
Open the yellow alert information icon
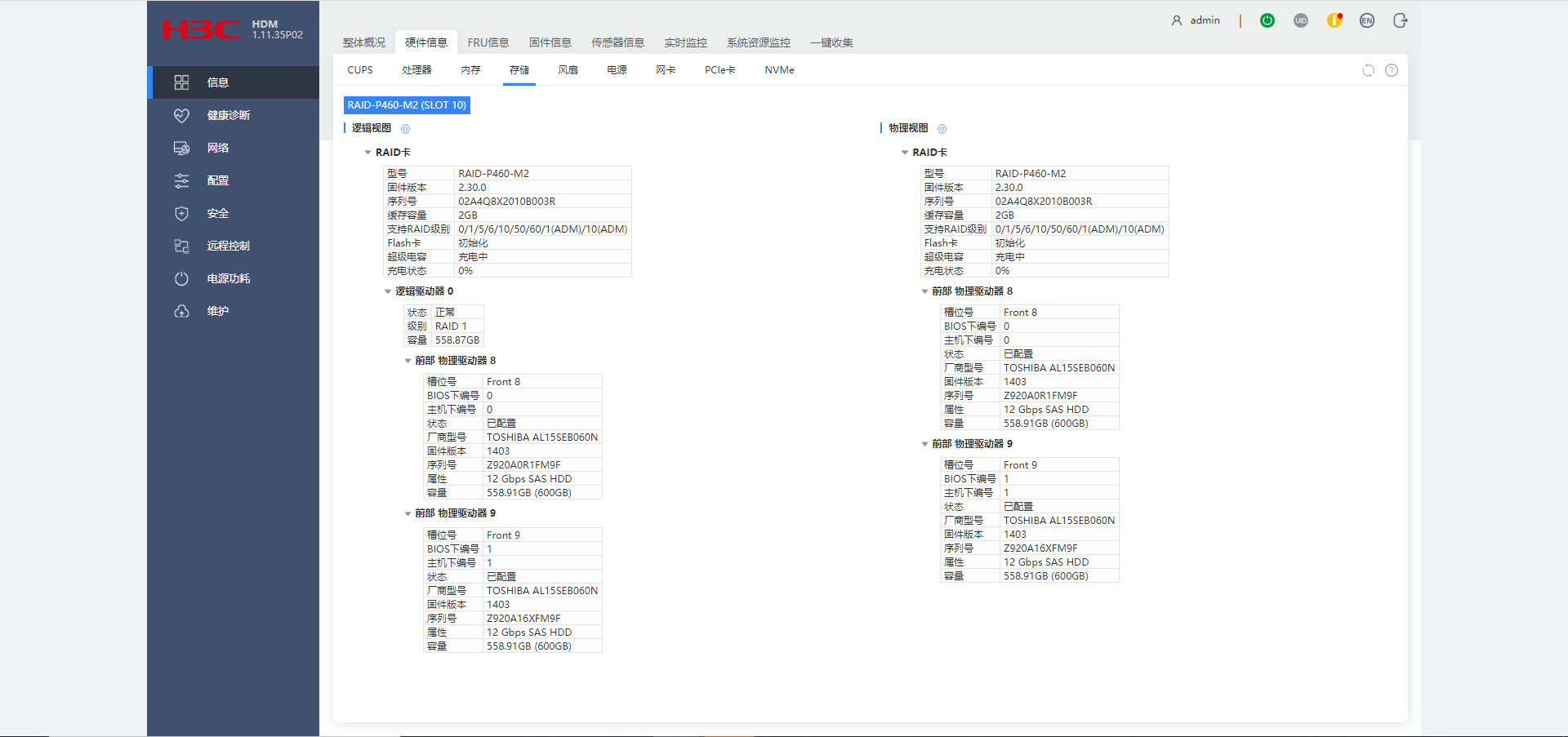(1334, 20)
